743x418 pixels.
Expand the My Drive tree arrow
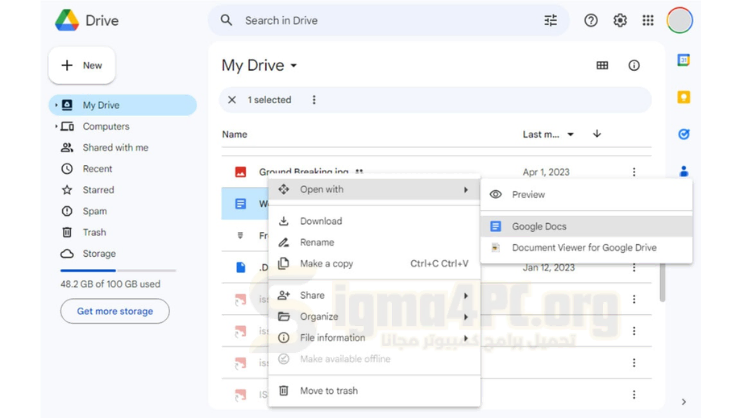pyautogui.click(x=56, y=105)
